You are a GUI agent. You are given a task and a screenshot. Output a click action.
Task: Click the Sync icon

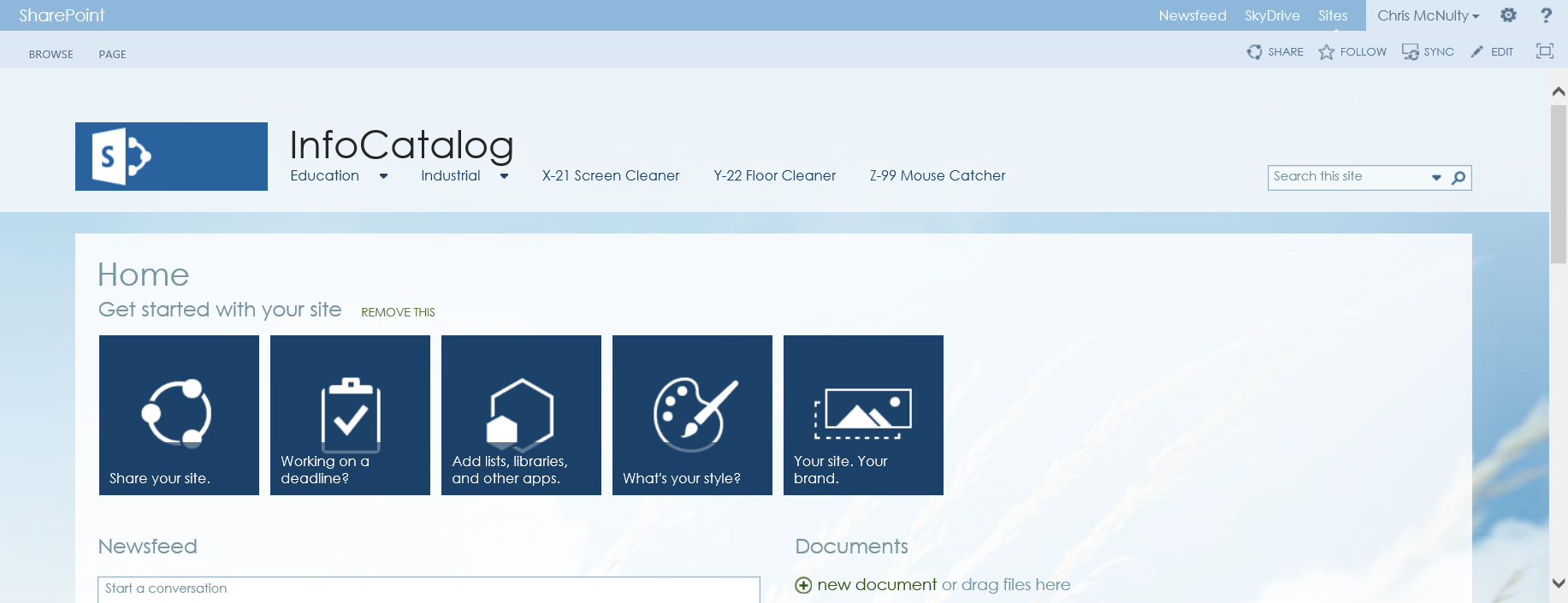[1410, 52]
